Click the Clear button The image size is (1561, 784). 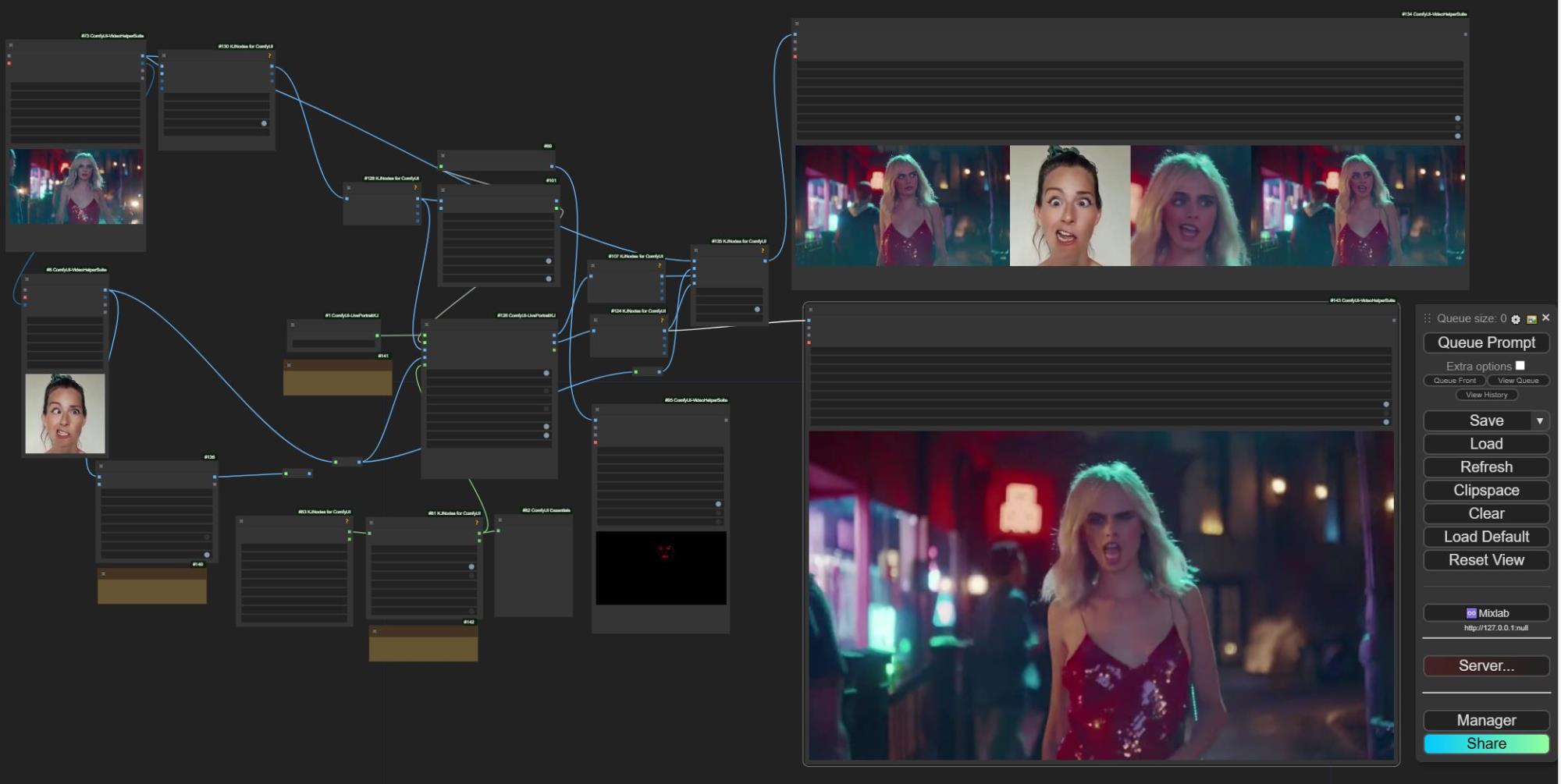(1486, 513)
